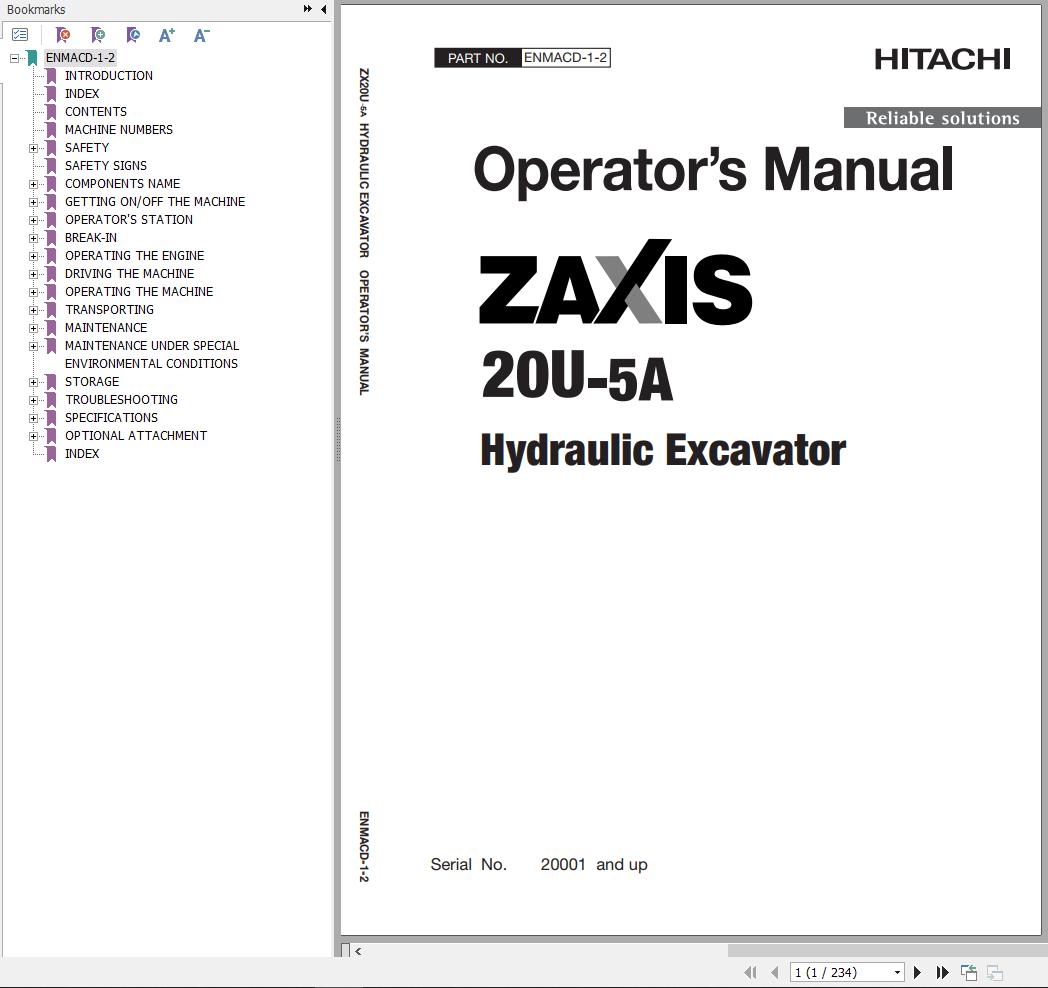Open the INTRODUCTION bookmark

(108, 76)
